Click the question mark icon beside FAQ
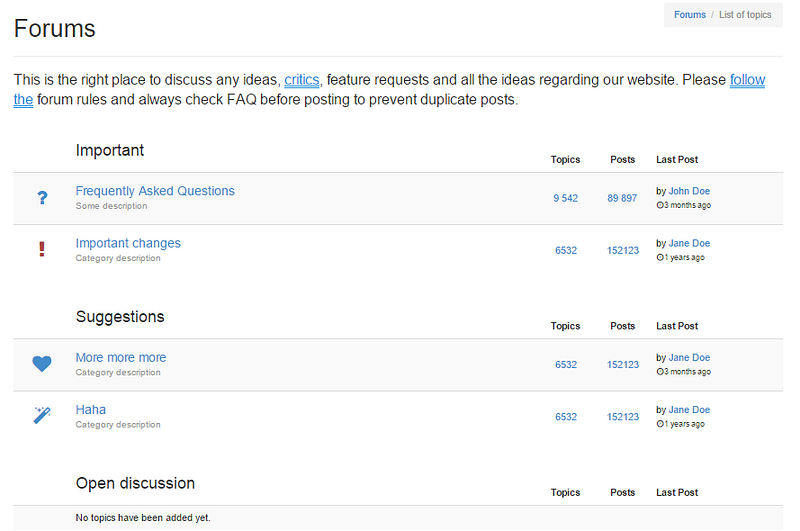Screen dimensions: 800x531 (x=42, y=197)
